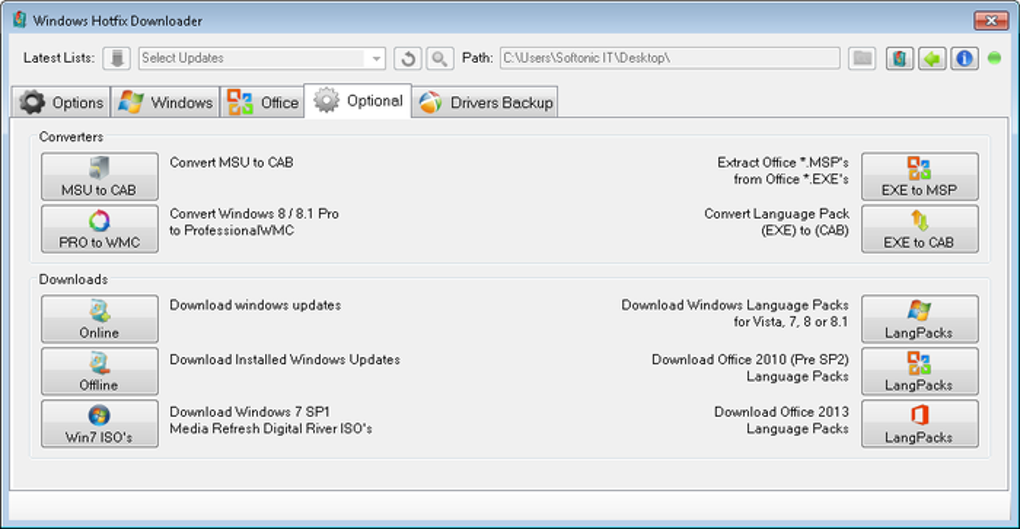1020x529 pixels.
Task: Click the Offline download button
Action: tap(100, 371)
